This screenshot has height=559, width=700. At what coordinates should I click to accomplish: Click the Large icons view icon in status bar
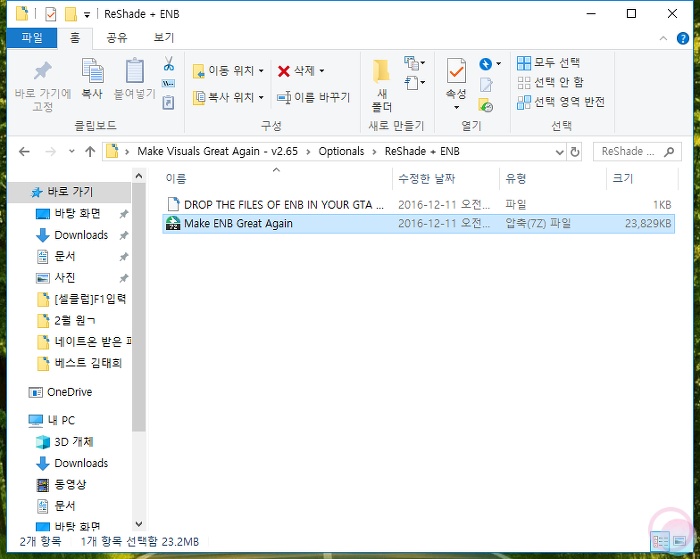[679, 541]
